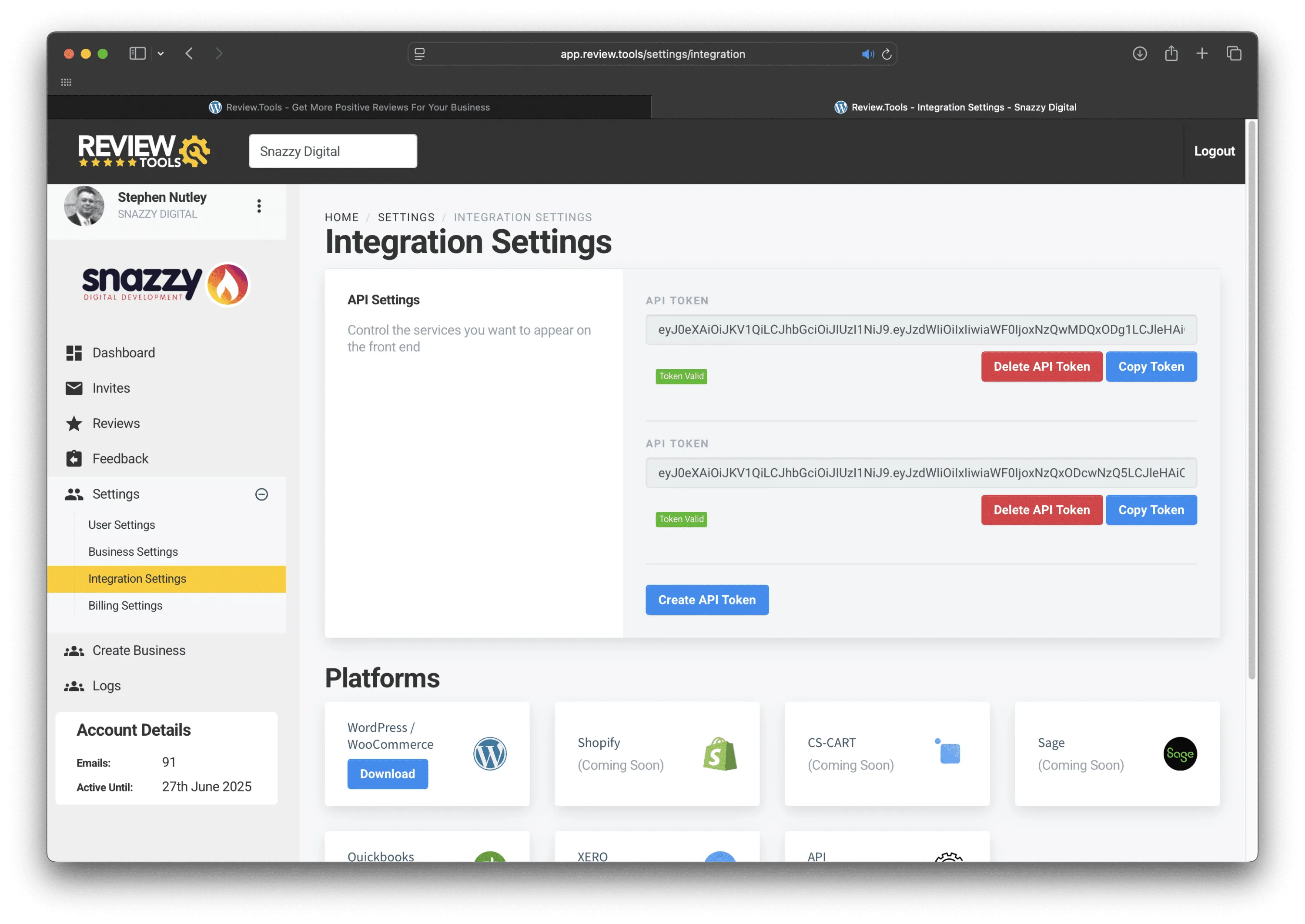Image resolution: width=1305 pixels, height=924 pixels.
Task: Click the Sage platform logo
Action: coord(1180,754)
